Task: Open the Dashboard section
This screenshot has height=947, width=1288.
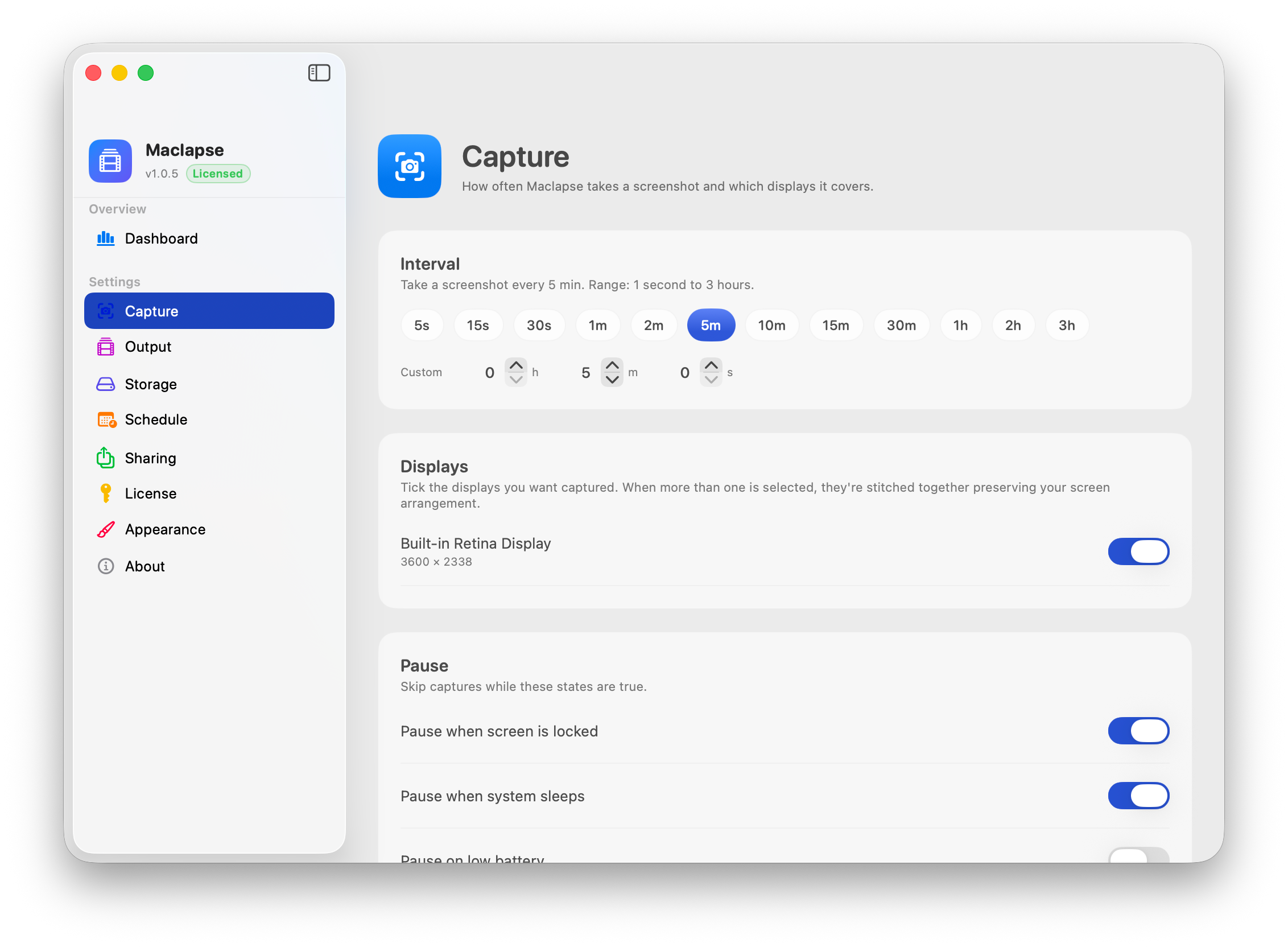Action: pyautogui.click(x=209, y=238)
